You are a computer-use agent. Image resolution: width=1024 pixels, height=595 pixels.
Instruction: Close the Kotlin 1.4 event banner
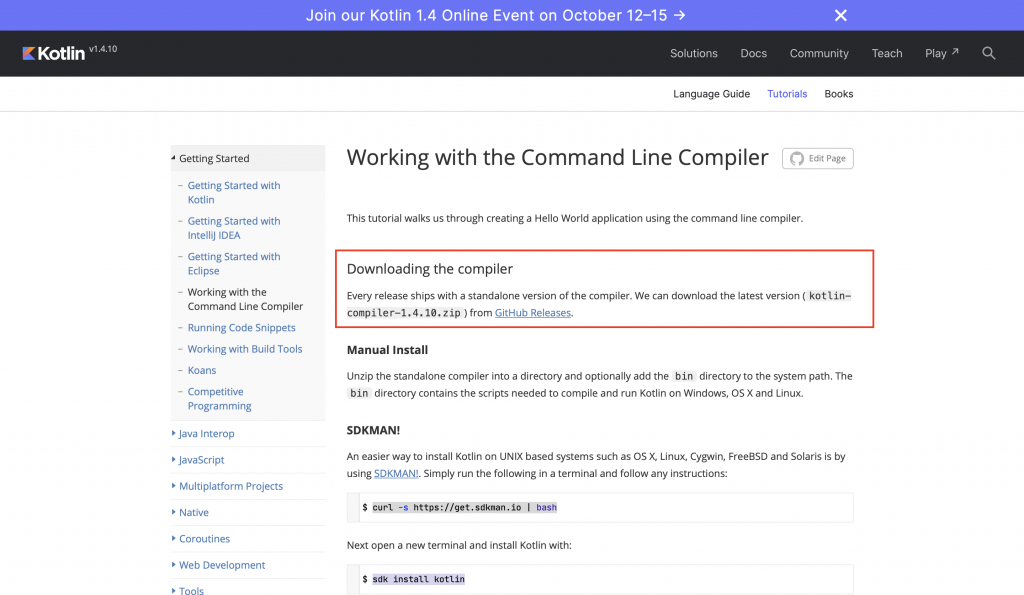point(840,15)
